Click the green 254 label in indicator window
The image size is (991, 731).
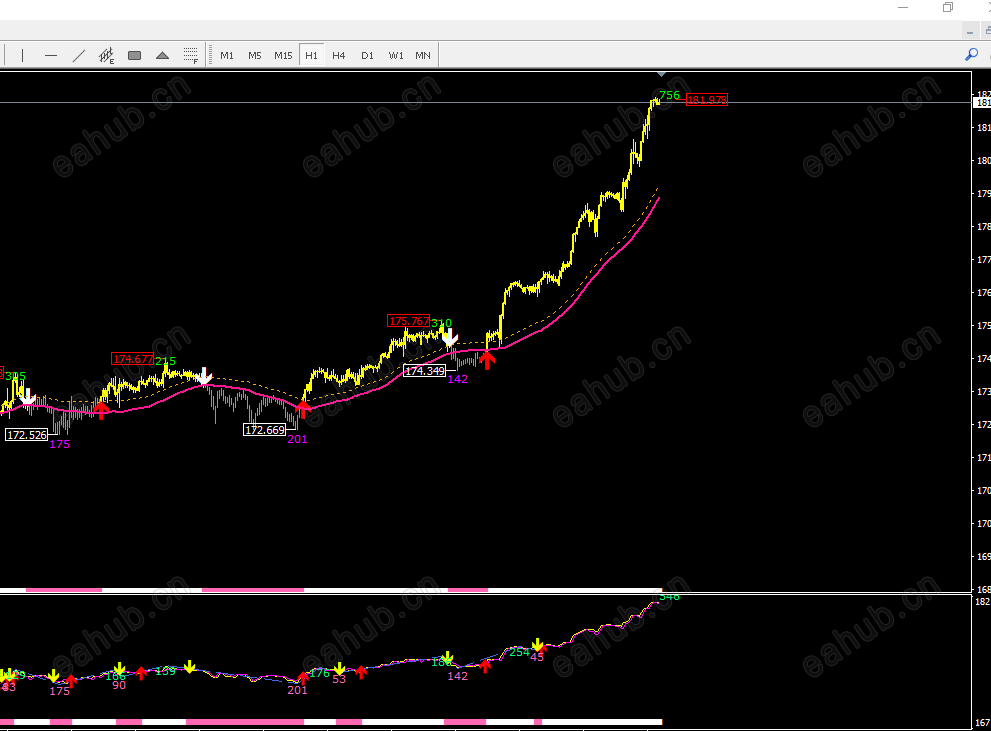[x=520, y=652]
